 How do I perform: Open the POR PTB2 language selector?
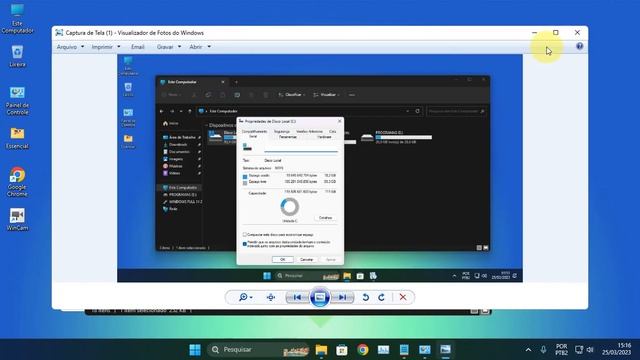pos(562,350)
